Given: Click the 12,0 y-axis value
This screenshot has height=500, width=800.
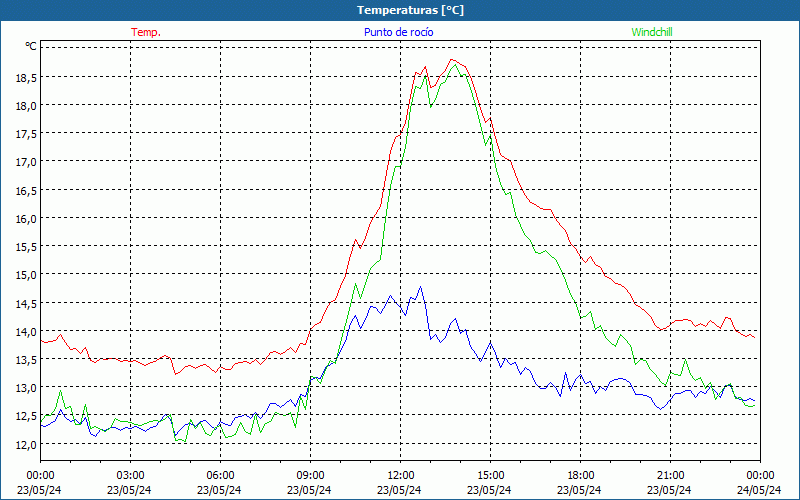Looking at the screenshot, I should click(x=26, y=444).
